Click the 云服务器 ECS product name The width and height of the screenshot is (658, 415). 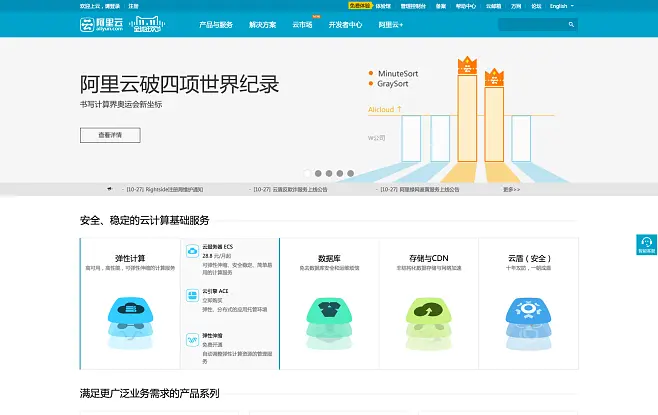coord(217,247)
